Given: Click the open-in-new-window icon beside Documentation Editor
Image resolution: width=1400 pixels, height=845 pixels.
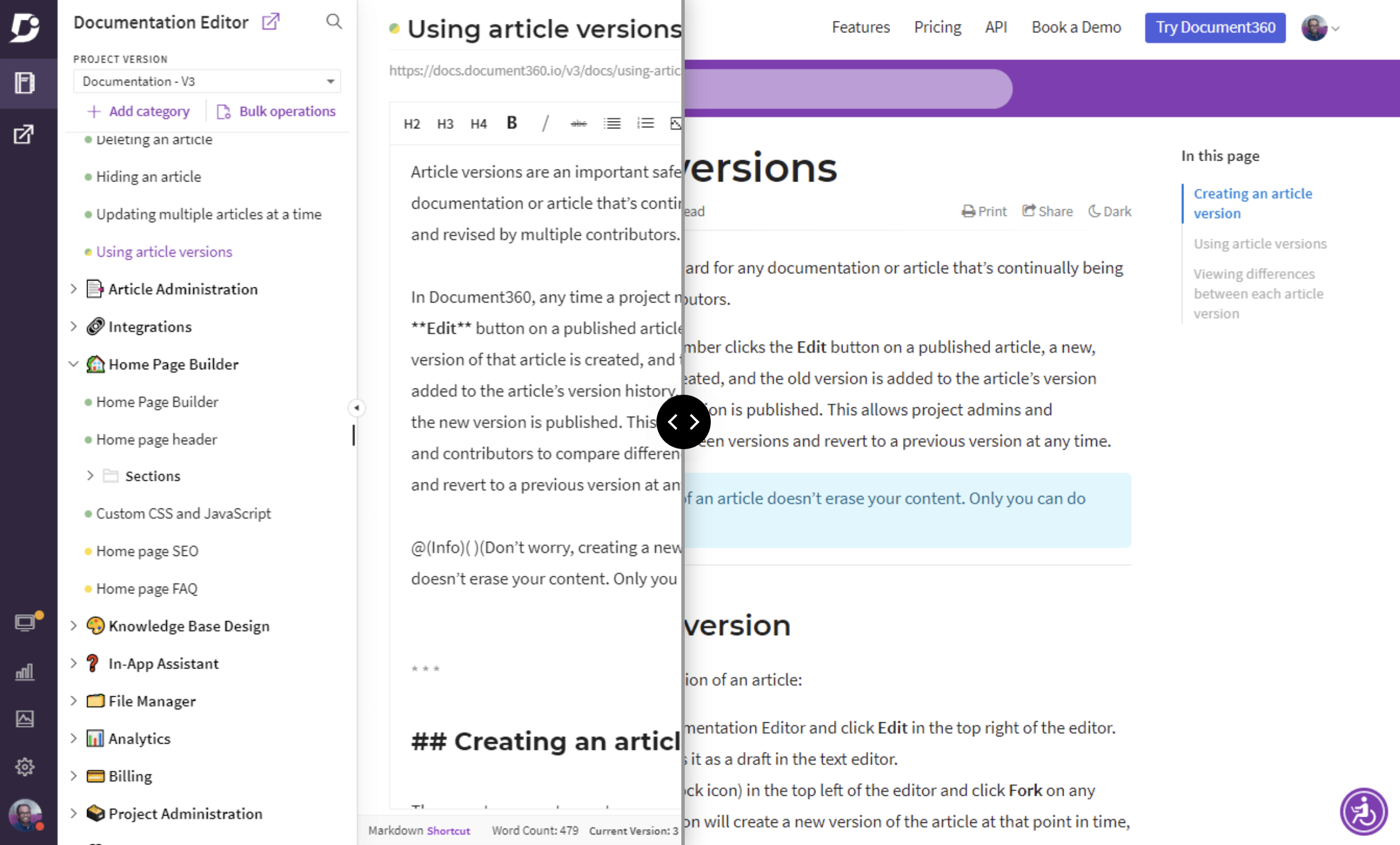Looking at the screenshot, I should (x=270, y=21).
